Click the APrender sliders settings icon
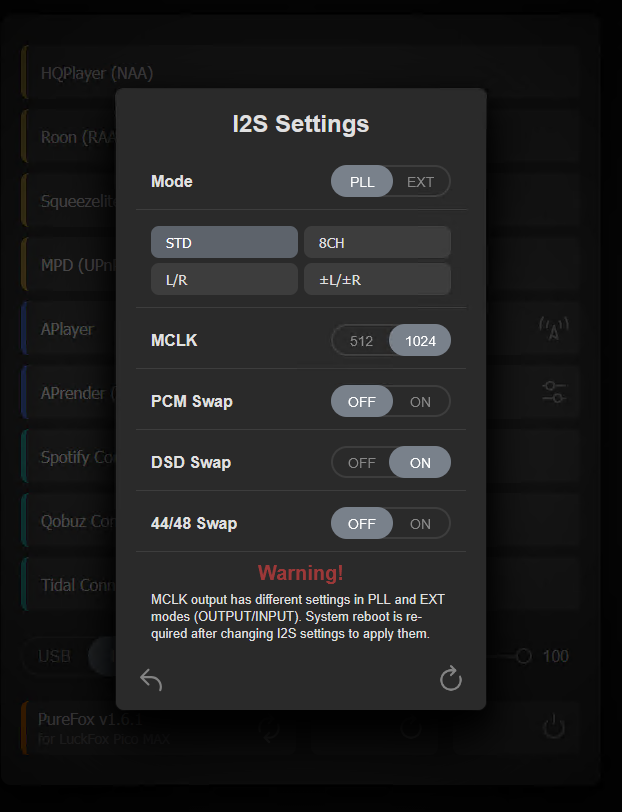The width and height of the screenshot is (622, 812). point(554,392)
